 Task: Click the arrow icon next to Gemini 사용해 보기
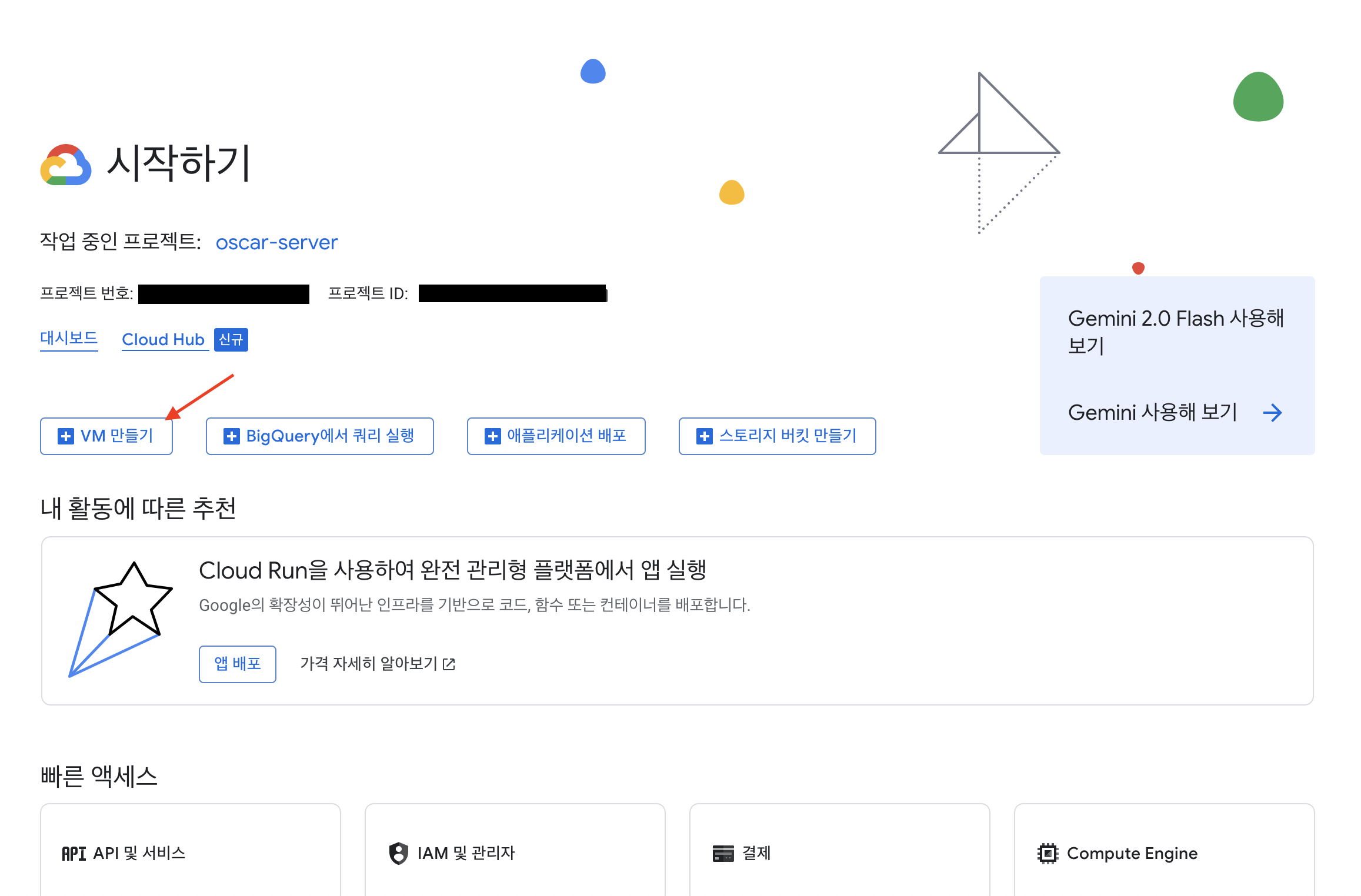(x=1272, y=413)
